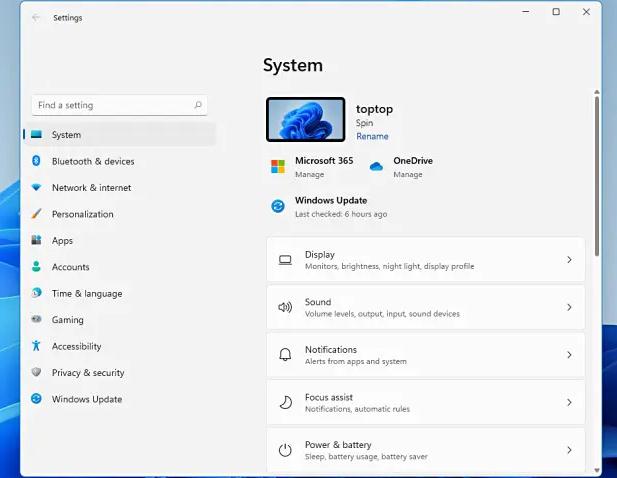Click the search magnifier icon
Screen dimensions: 617x478
point(198,105)
